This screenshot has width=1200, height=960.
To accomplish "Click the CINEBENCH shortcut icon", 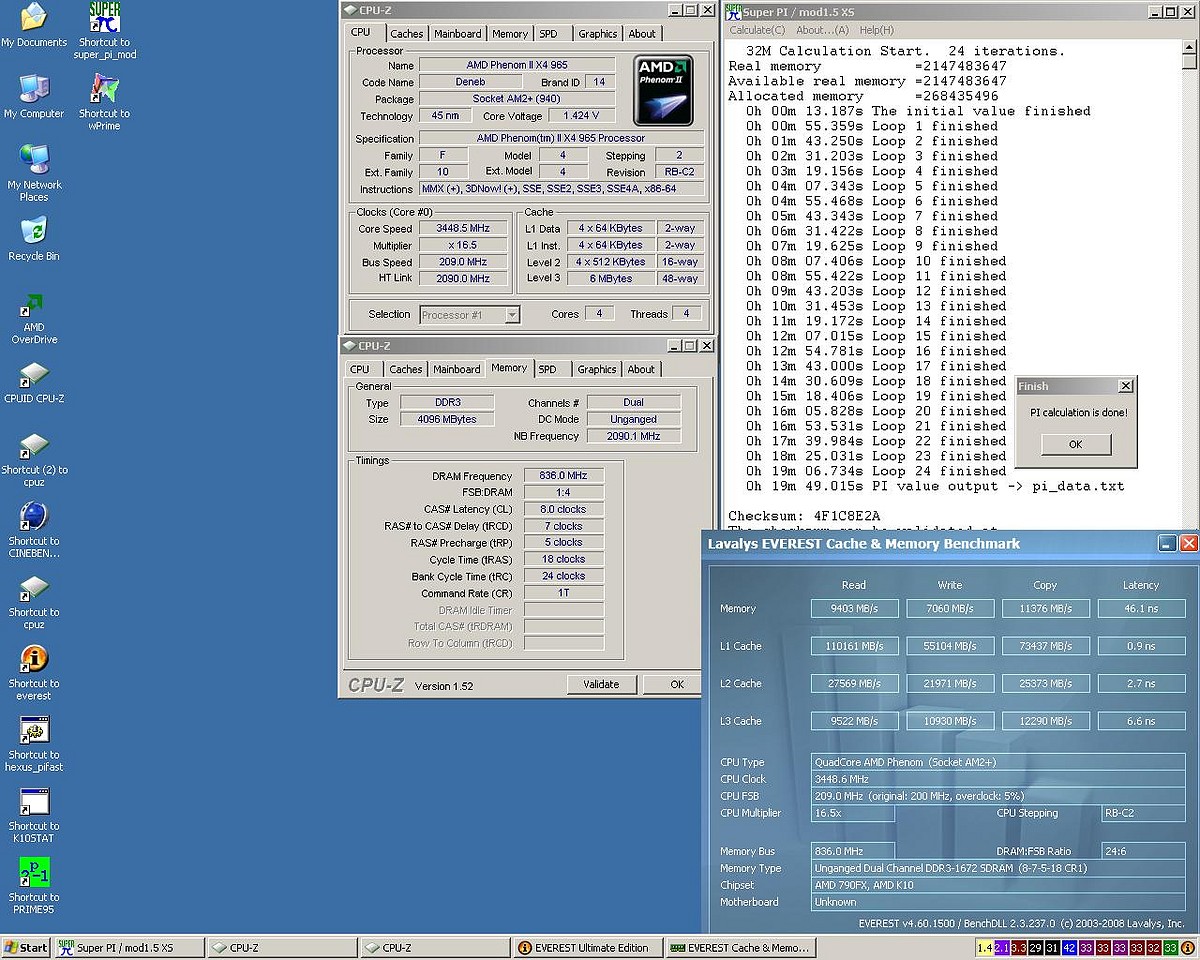I will tap(34, 530).
